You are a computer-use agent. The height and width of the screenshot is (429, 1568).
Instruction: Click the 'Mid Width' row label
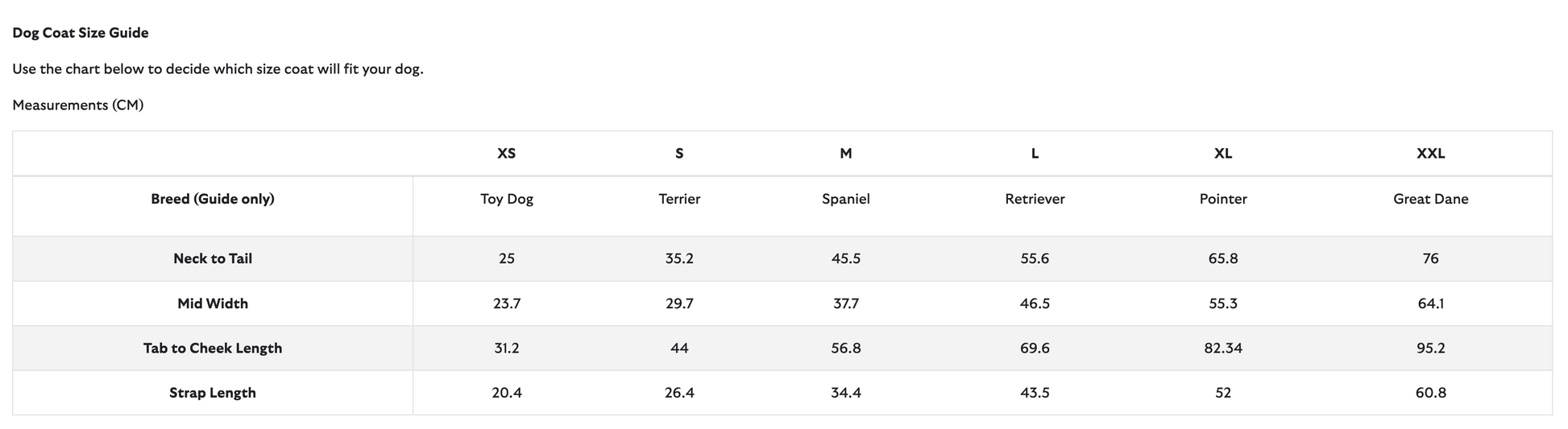click(213, 303)
